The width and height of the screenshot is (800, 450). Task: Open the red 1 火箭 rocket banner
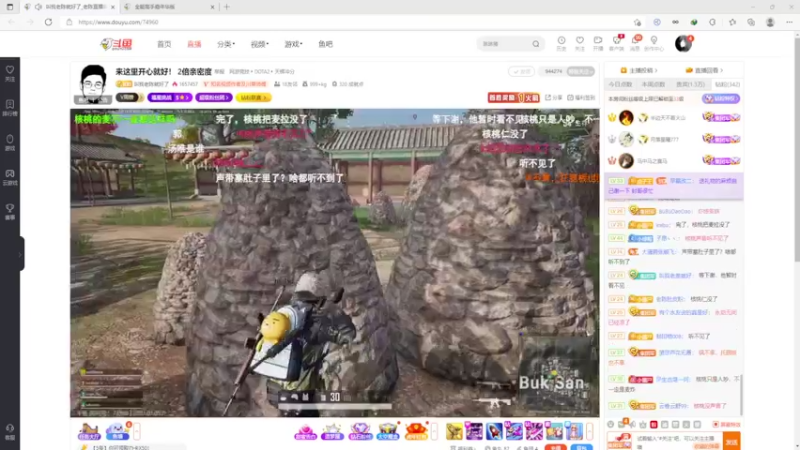click(x=514, y=97)
